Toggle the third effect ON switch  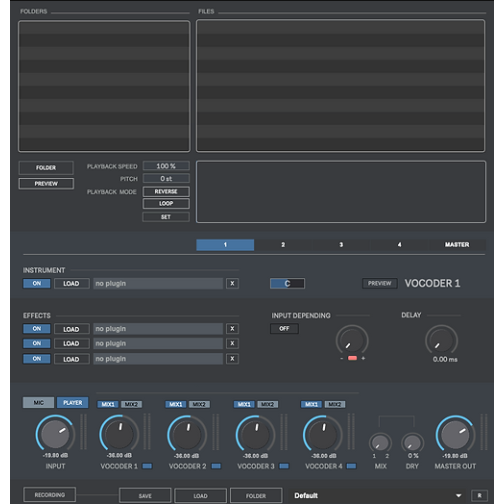tap(37, 359)
